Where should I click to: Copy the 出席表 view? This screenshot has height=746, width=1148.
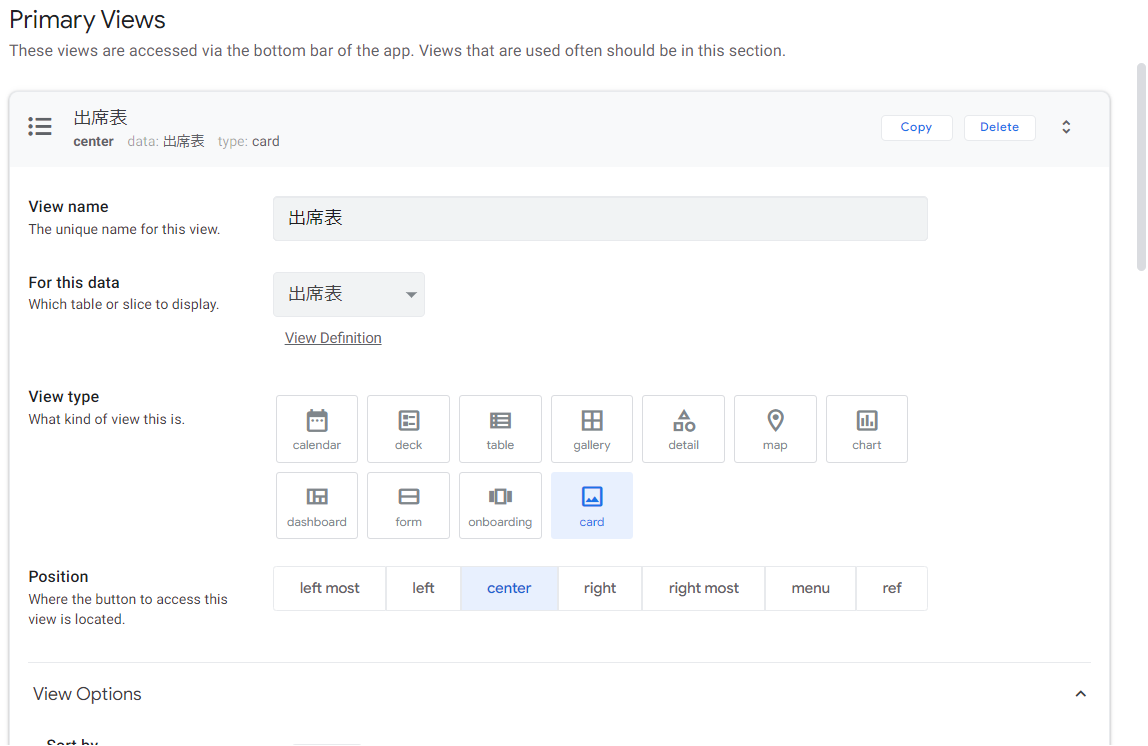[x=917, y=127]
